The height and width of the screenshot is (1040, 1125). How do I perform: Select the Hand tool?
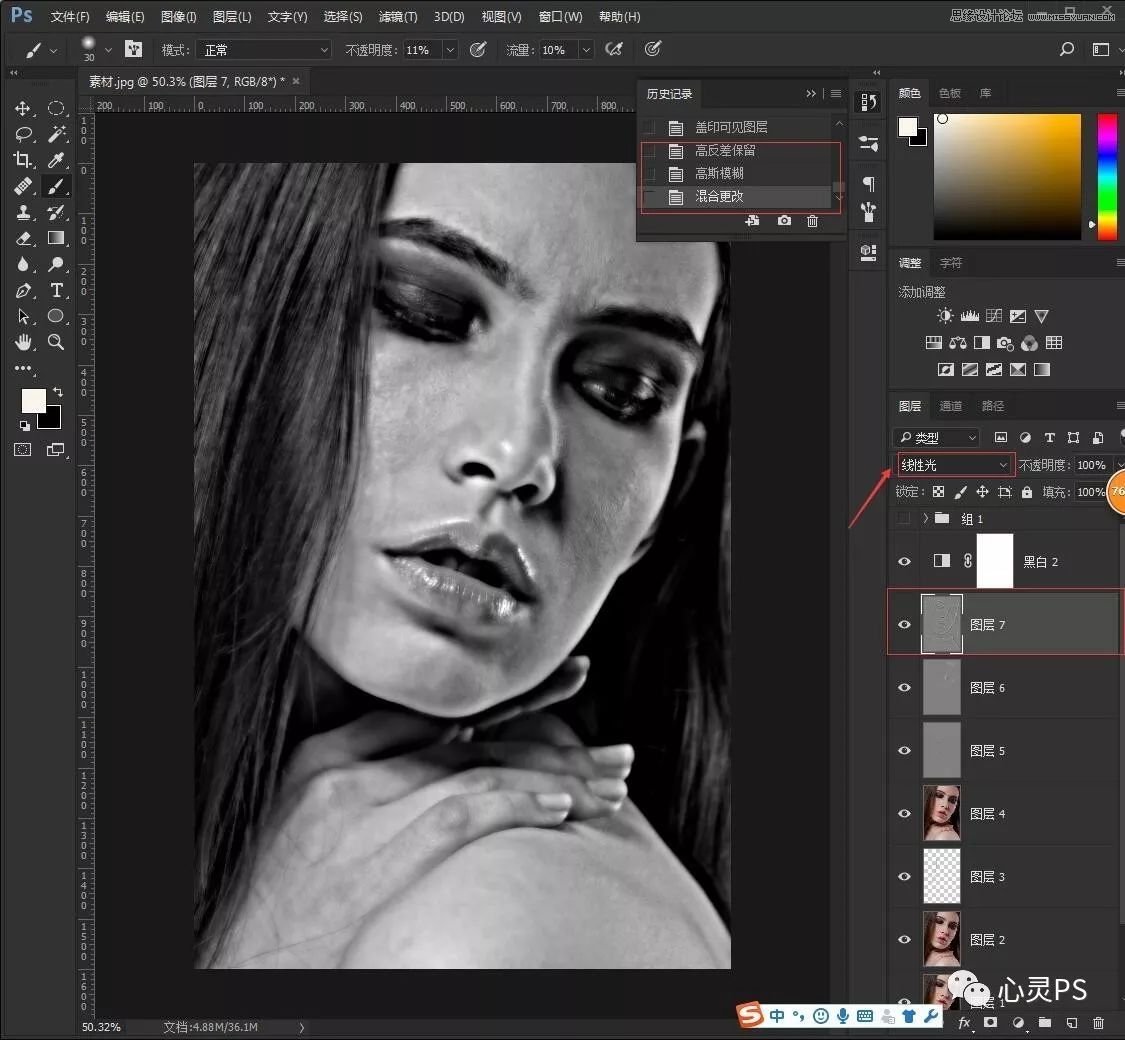[23, 342]
